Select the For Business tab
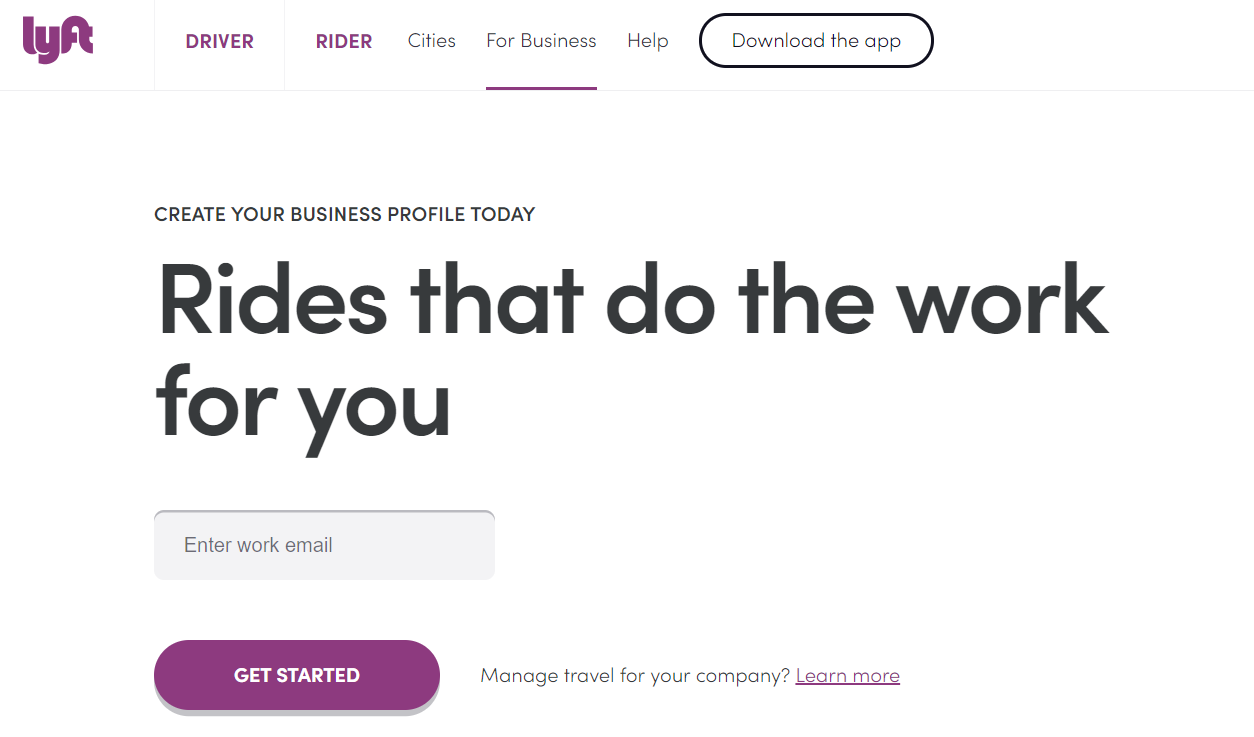The image size is (1254, 737). pyautogui.click(x=541, y=41)
